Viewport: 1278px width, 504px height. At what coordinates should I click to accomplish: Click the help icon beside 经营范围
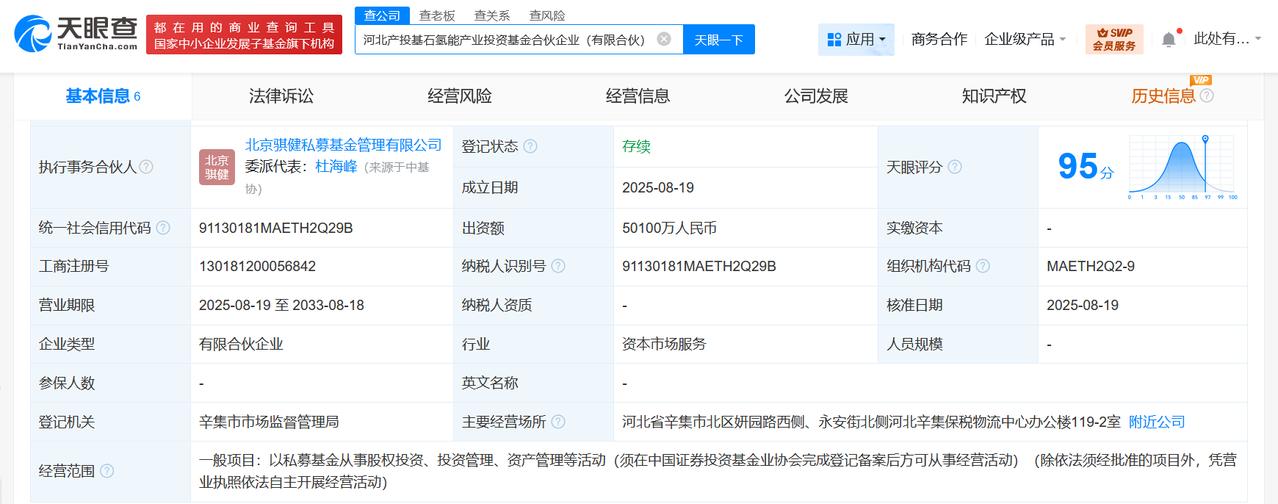[x=107, y=471]
